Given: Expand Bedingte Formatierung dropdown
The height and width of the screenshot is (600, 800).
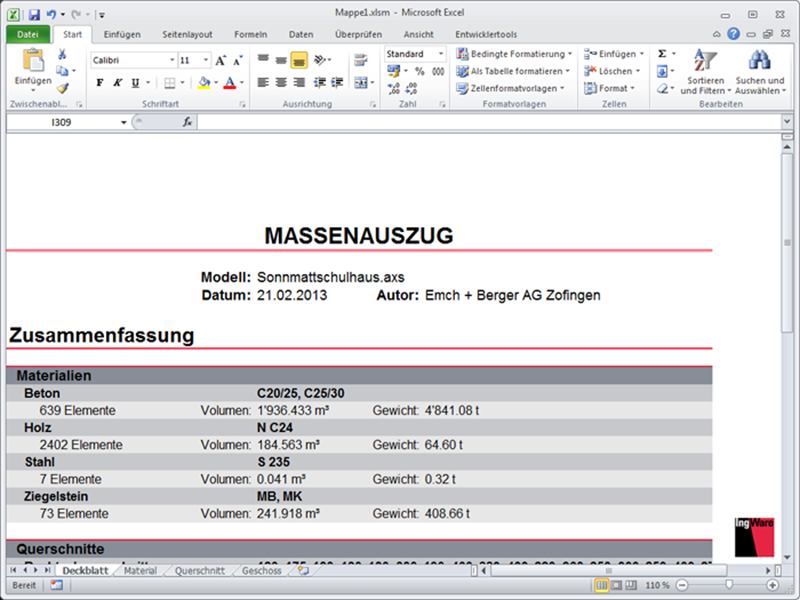Looking at the screenshot, I should [514, 54].
